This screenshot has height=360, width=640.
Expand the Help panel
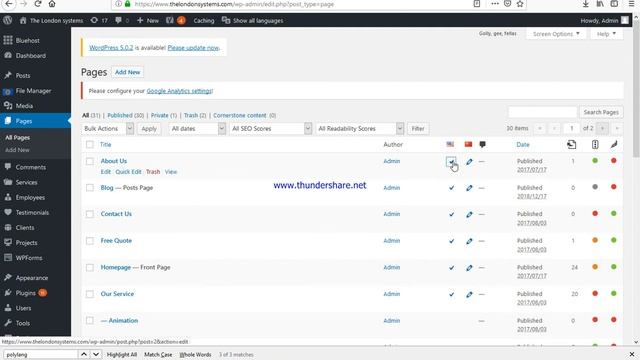tap(606, 34)
